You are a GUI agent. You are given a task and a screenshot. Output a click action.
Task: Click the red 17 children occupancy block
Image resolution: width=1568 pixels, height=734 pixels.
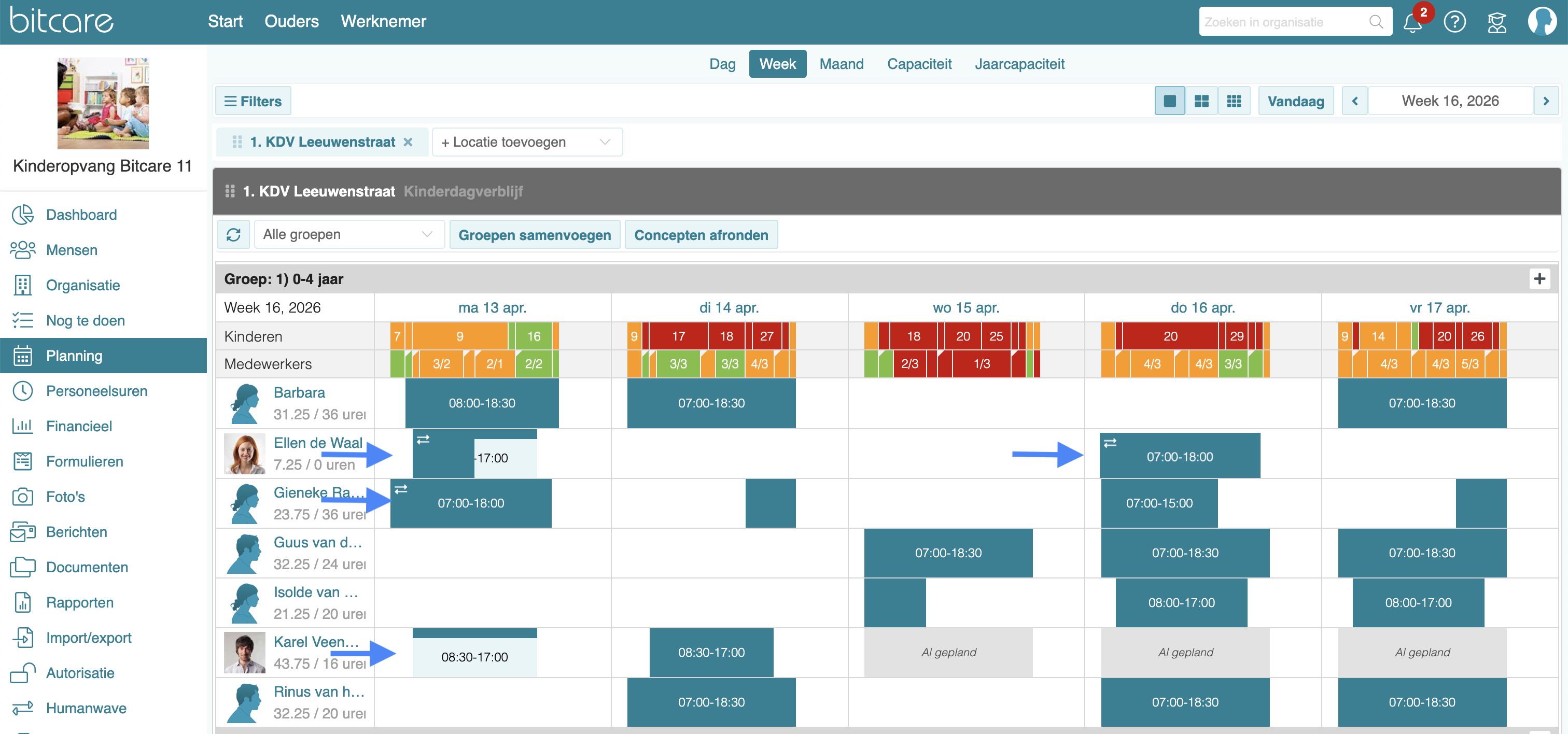[x=678, y=336]
